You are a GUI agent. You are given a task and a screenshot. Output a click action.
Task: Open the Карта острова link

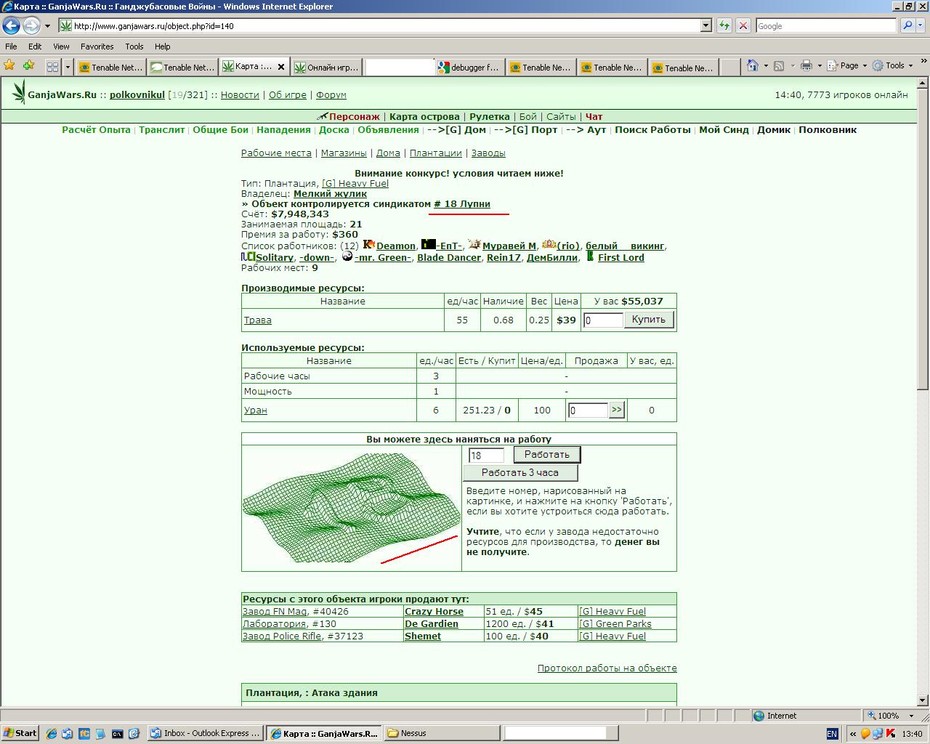click(x=424, y=117)
